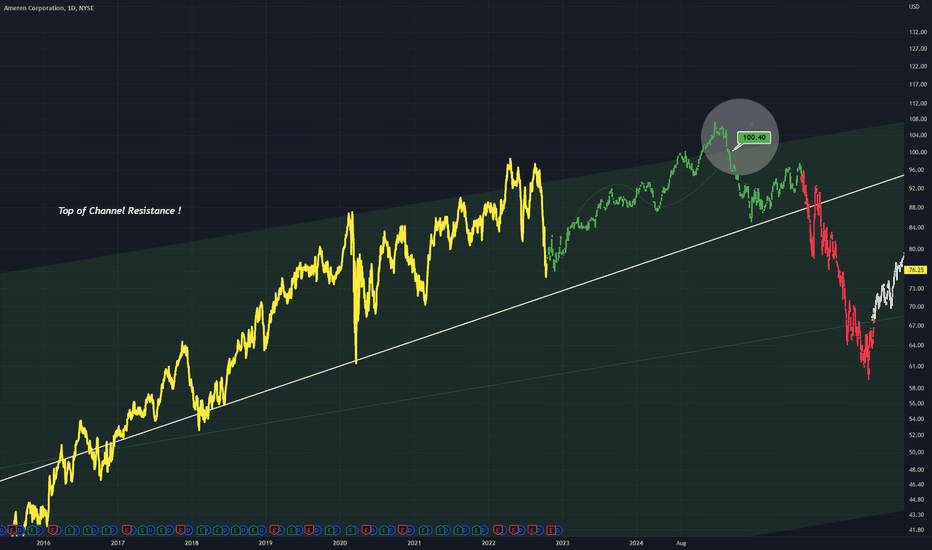Click the 2021 label on time axis

click(x=414, y=543)
